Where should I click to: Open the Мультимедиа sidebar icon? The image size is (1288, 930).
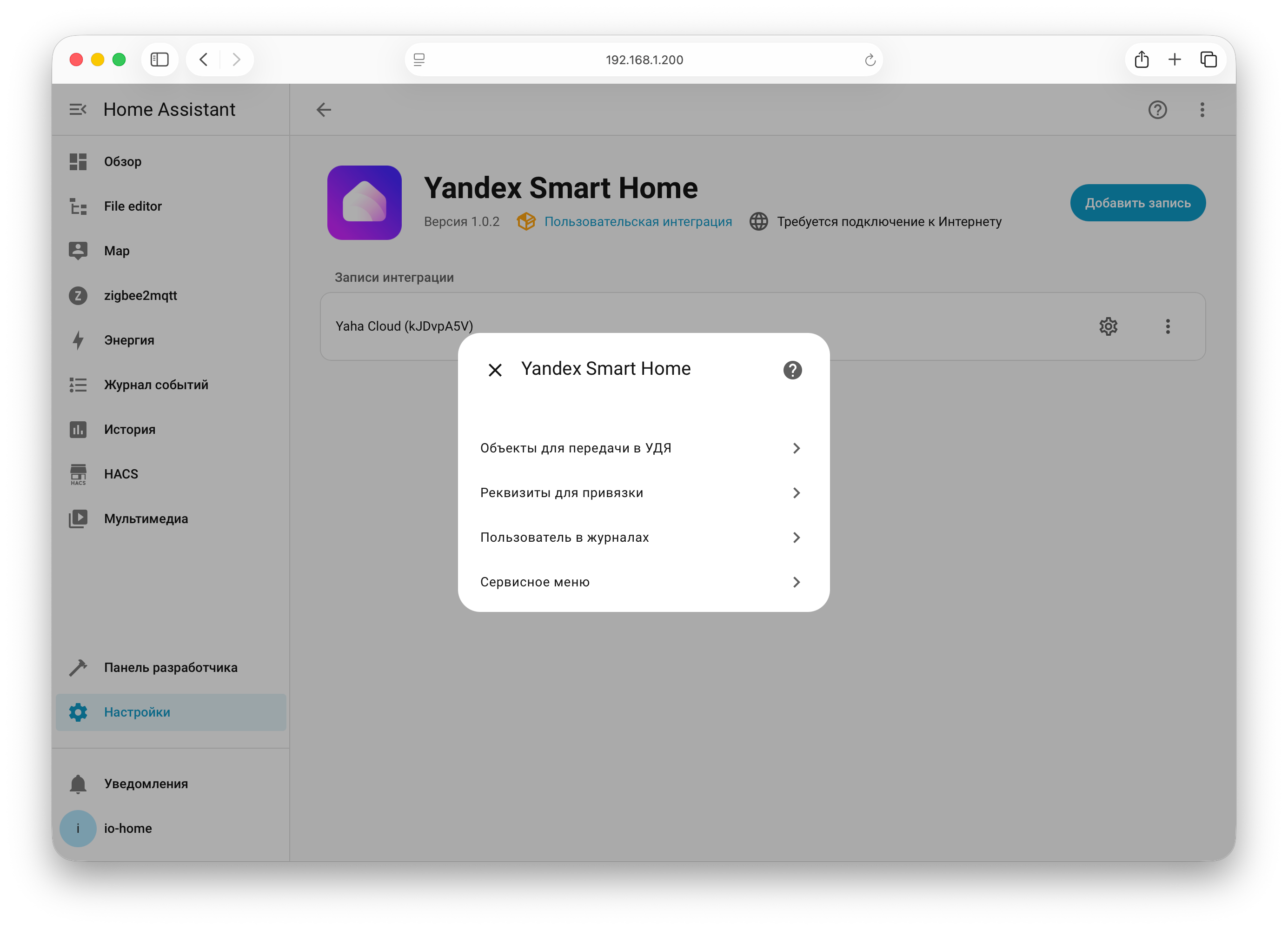click(x=78, y=518)
